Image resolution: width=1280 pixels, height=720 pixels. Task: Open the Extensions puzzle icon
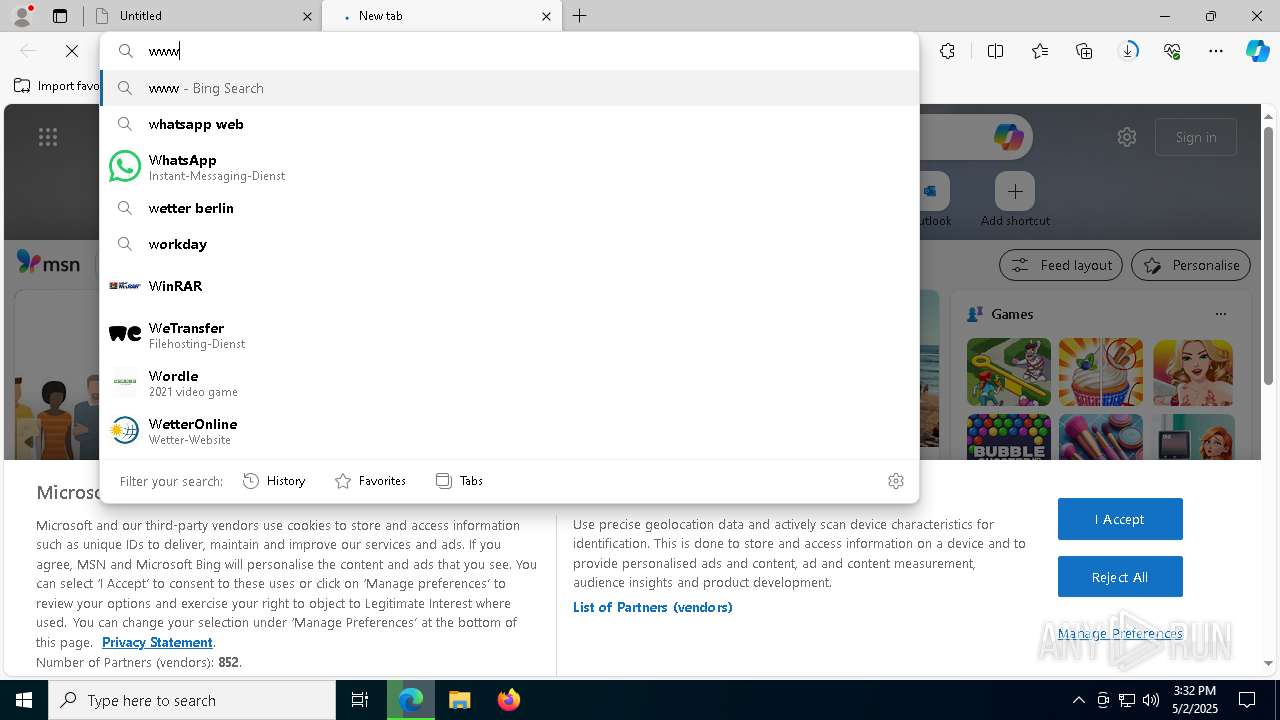[947, 51]
